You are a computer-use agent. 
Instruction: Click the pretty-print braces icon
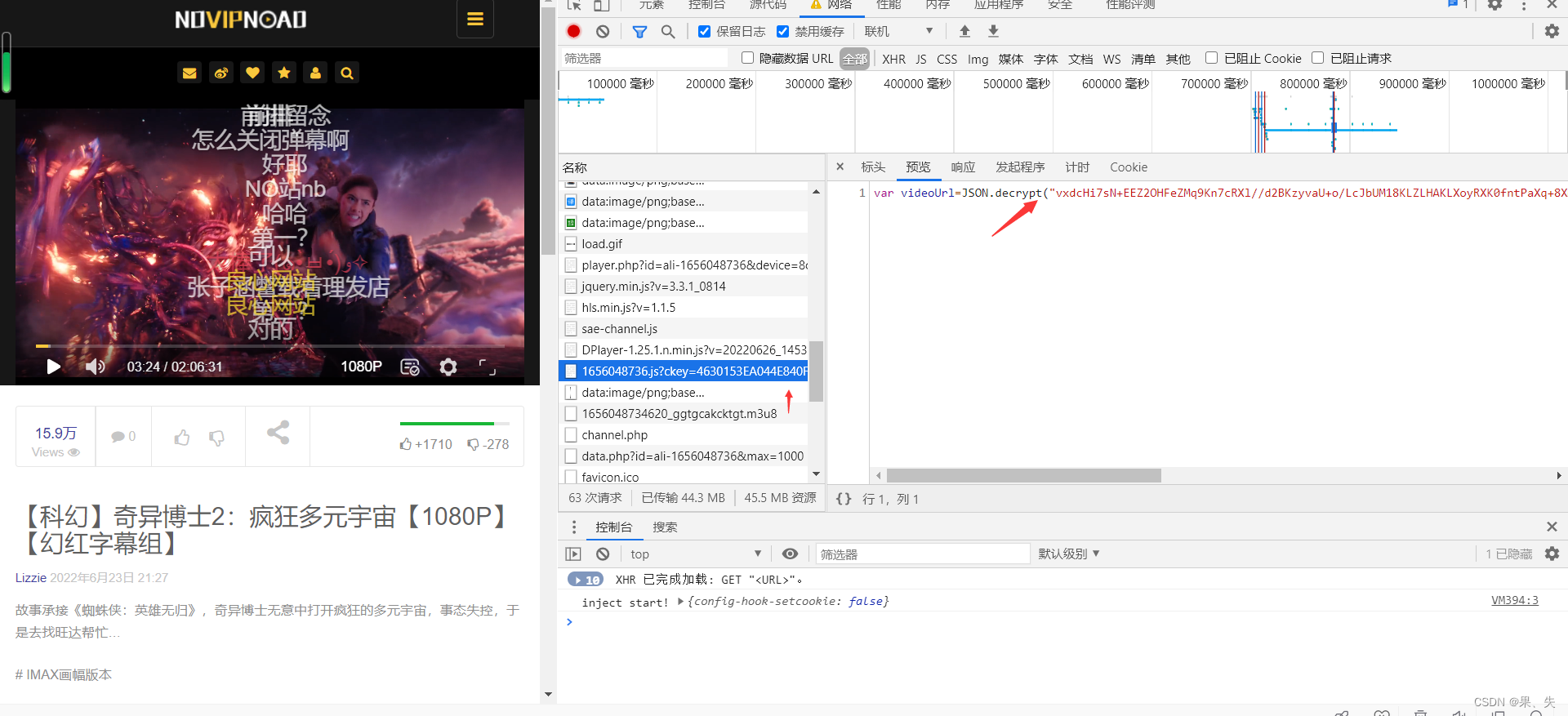click(844, 498)
